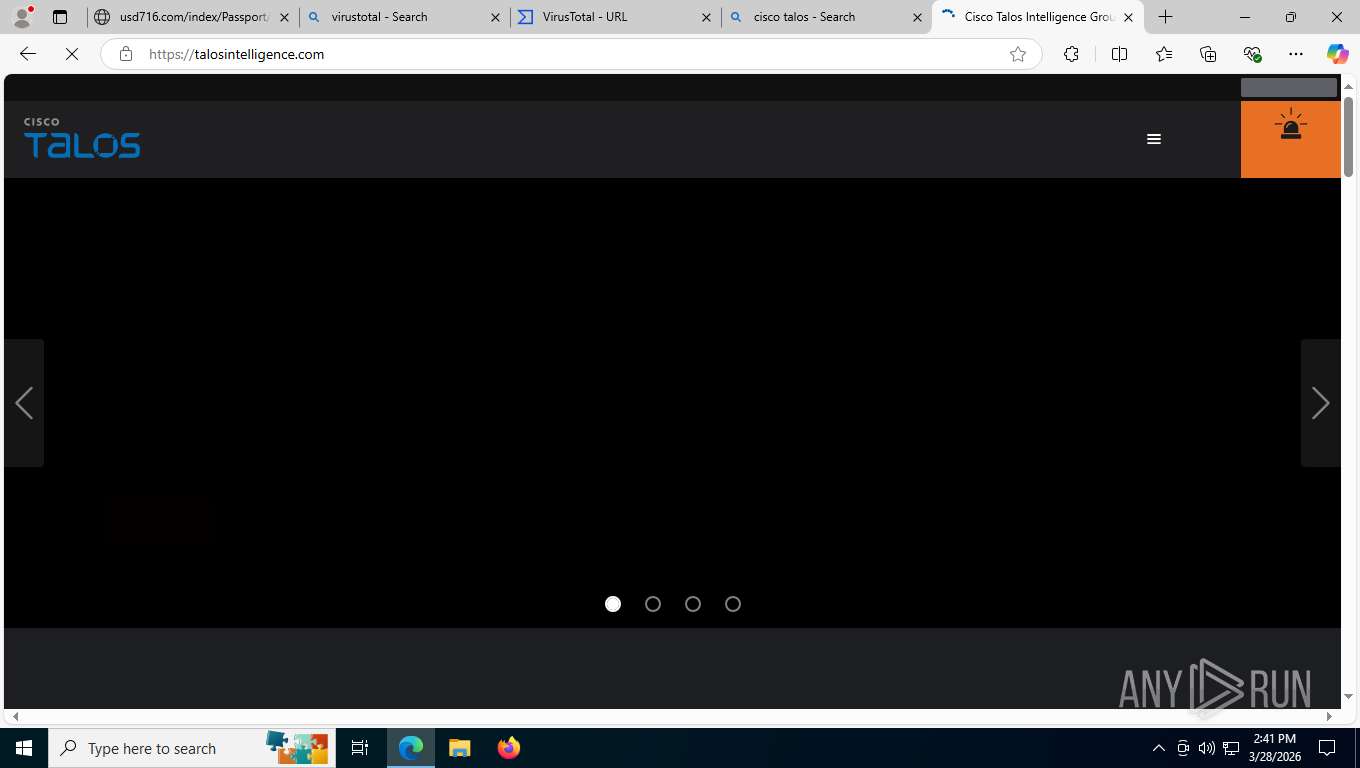Open the Favorites list
This screenshot has width=1360, height=768.
(1164, 54)
